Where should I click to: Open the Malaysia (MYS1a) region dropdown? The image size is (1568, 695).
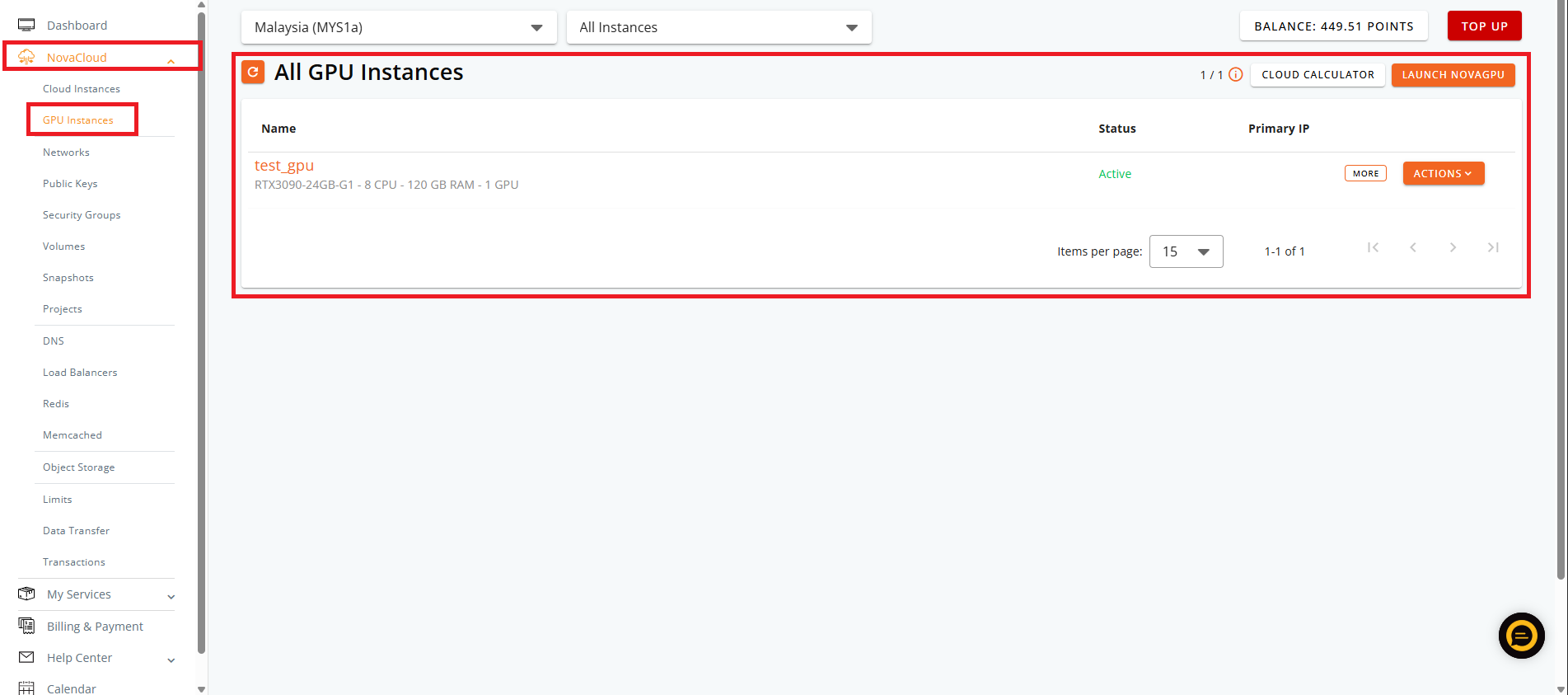[399, 27]
